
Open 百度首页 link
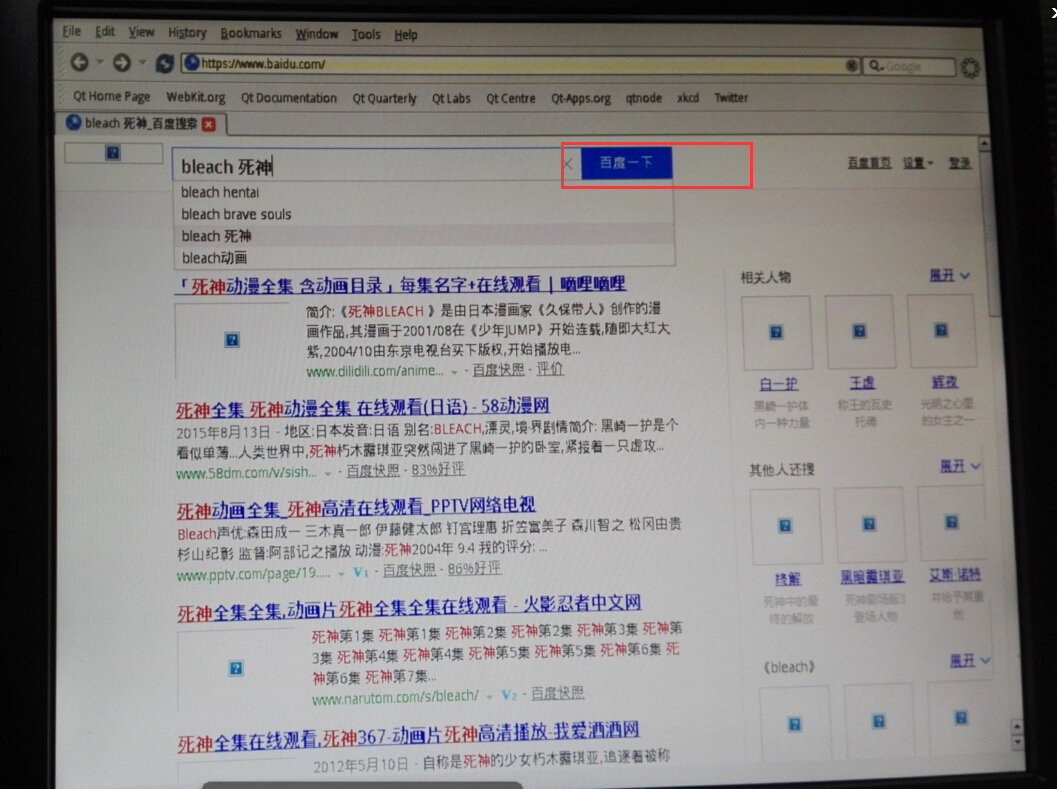click(869, 163)
